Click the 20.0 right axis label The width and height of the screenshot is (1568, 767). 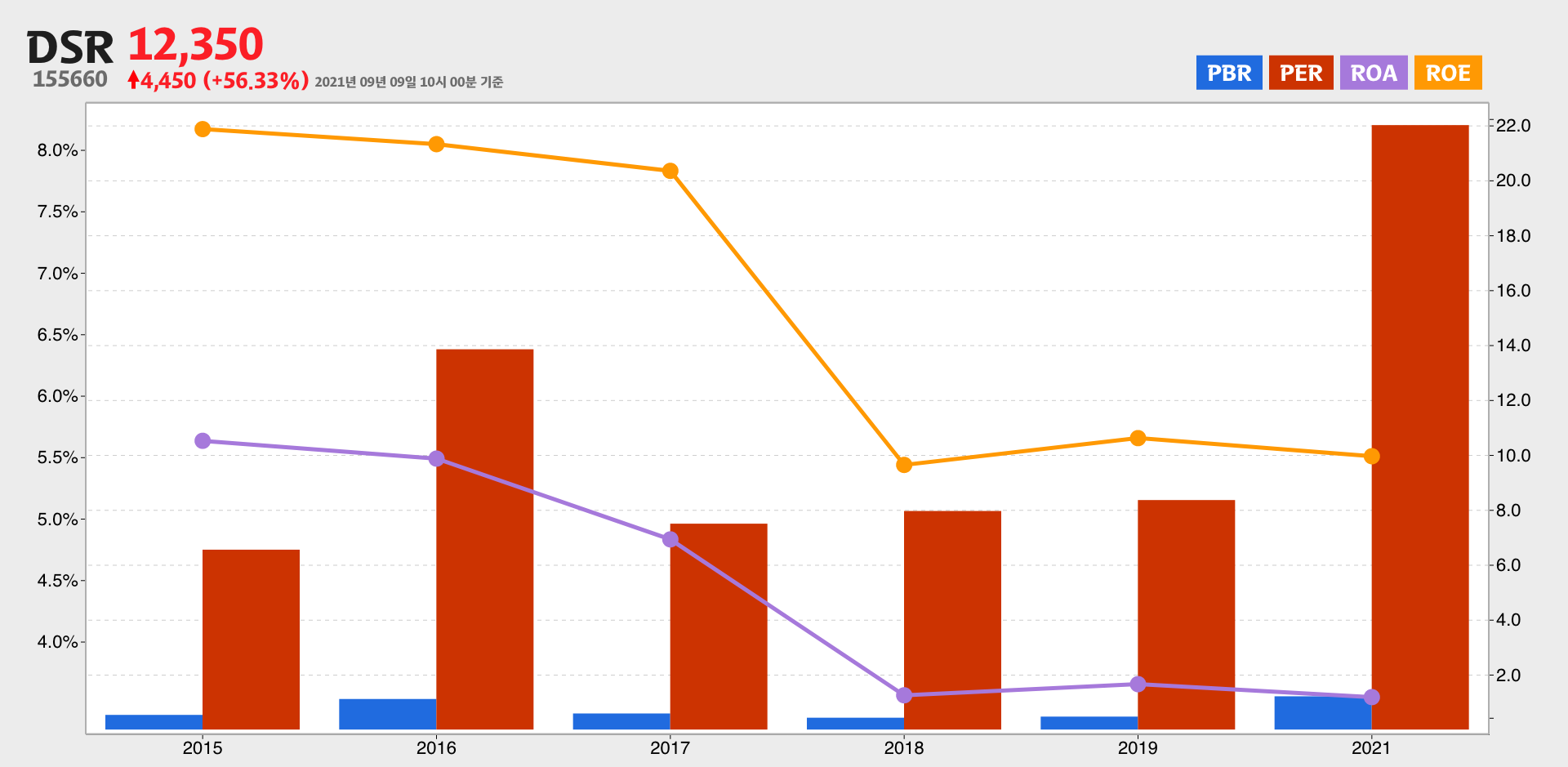1513,181
